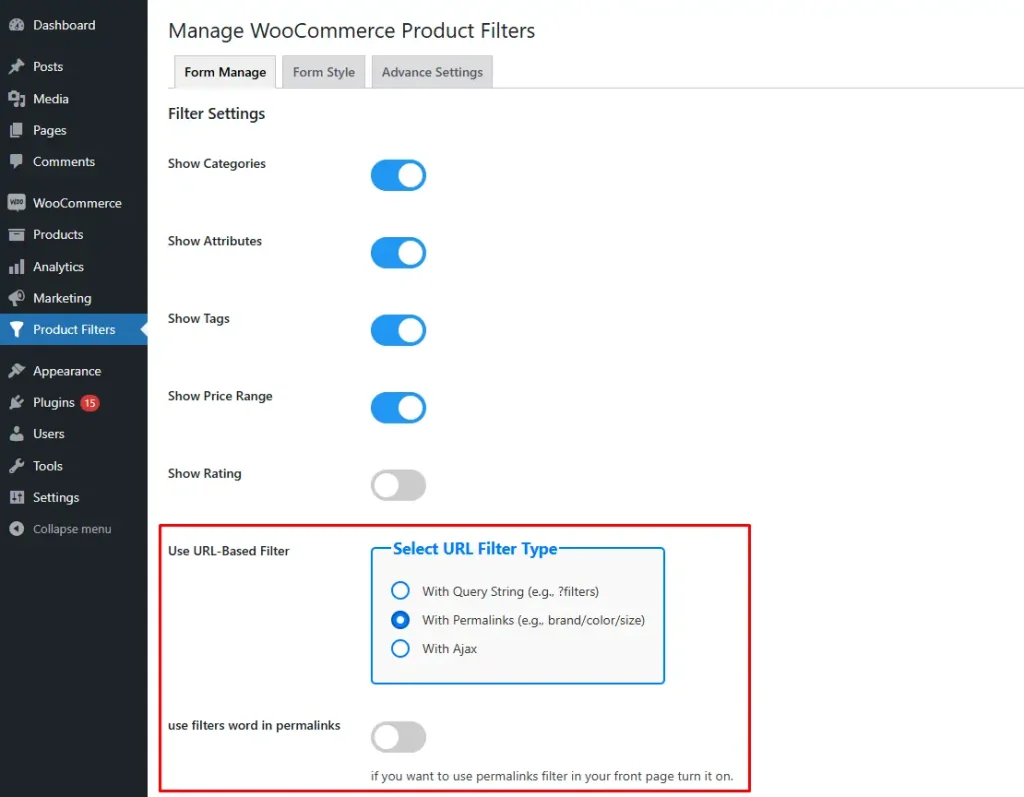Image resolution: width=1024 pixels, height=797 pixels.
Task: Click the permalinks front page help text
Action: coord(552,776)
